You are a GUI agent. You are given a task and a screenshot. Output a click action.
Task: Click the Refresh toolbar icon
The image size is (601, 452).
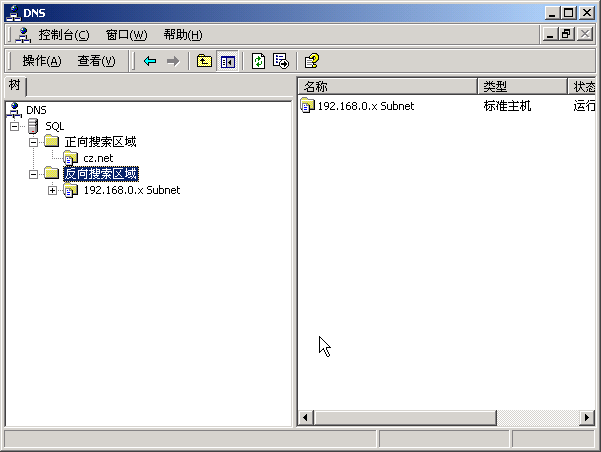[258, 61]
